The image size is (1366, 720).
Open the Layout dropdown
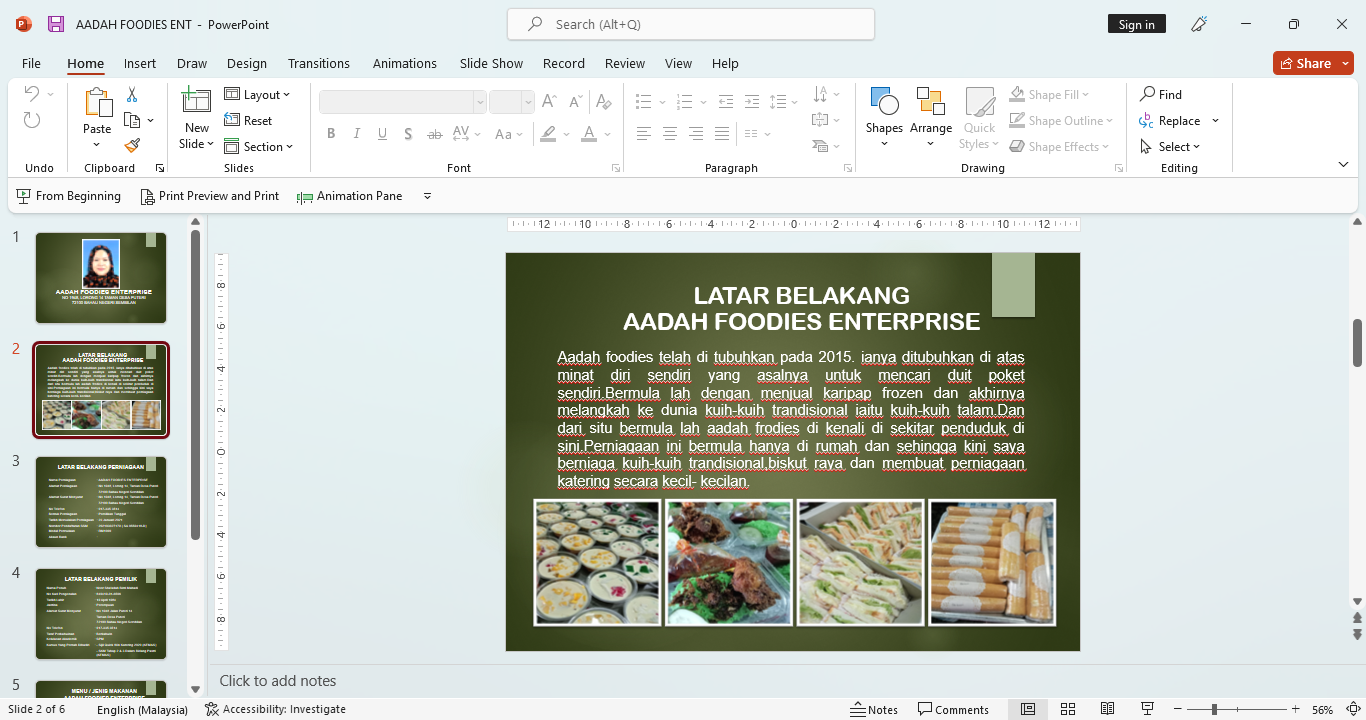(x=257, y=94)
